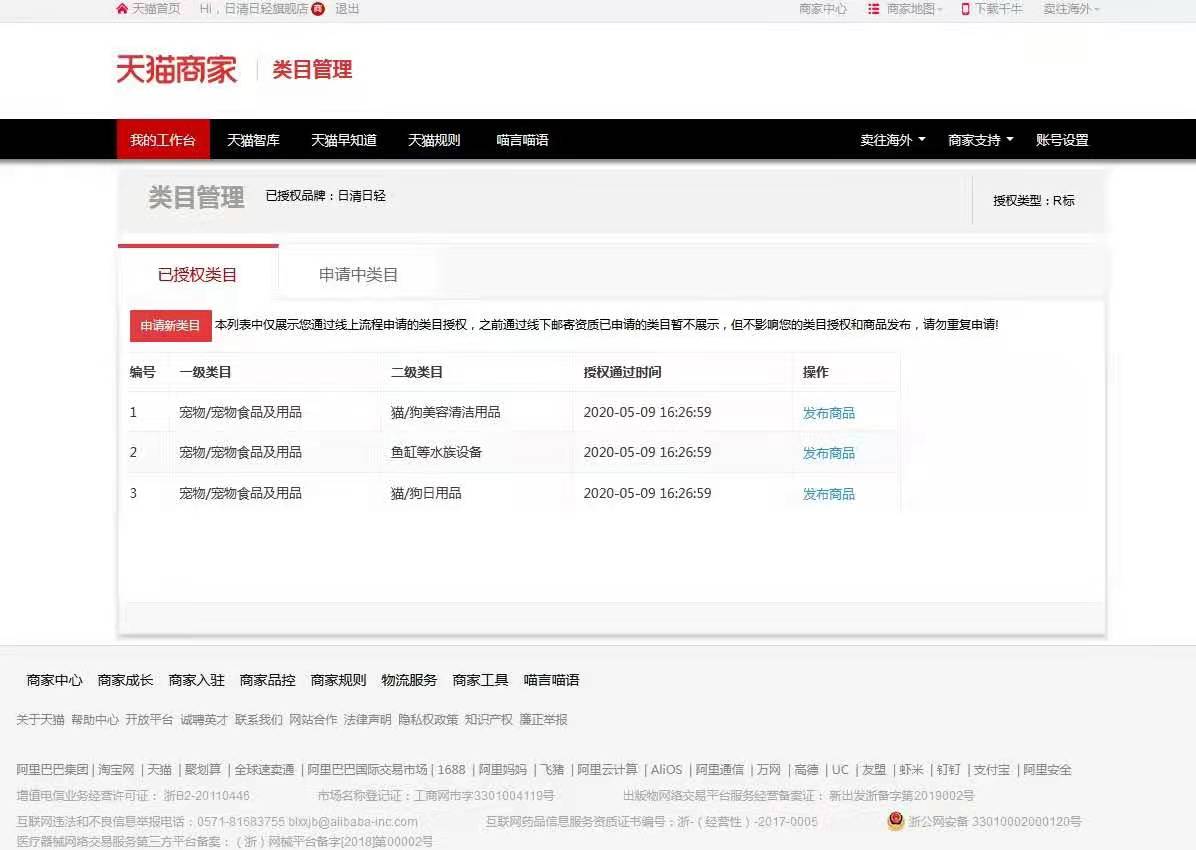Open the 全球速卖通 footer link
This screenshot has width=1196, height=850.
265,770
